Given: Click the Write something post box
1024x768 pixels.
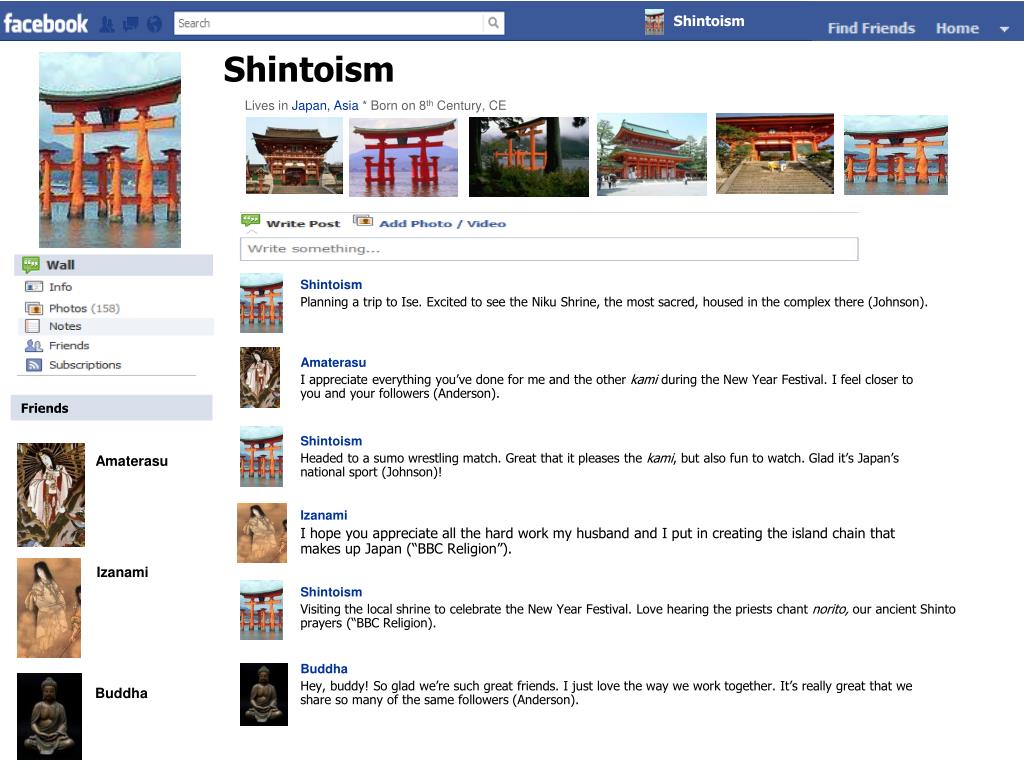Looking at the screenshot, I should coord(550,248).
